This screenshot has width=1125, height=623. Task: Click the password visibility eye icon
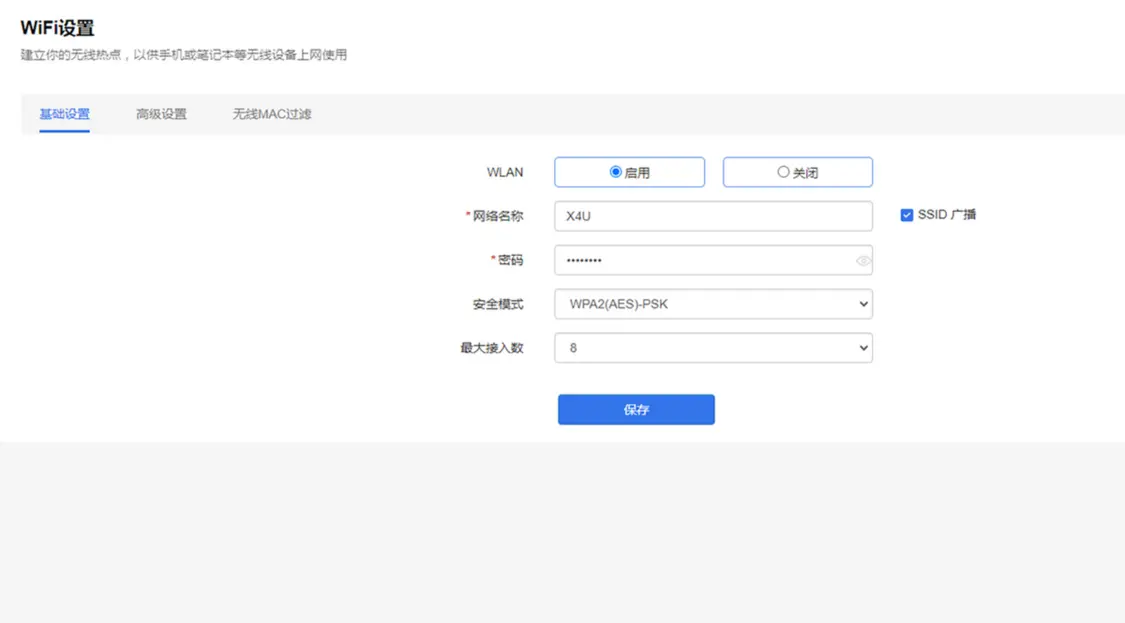[x=862, y=260]
